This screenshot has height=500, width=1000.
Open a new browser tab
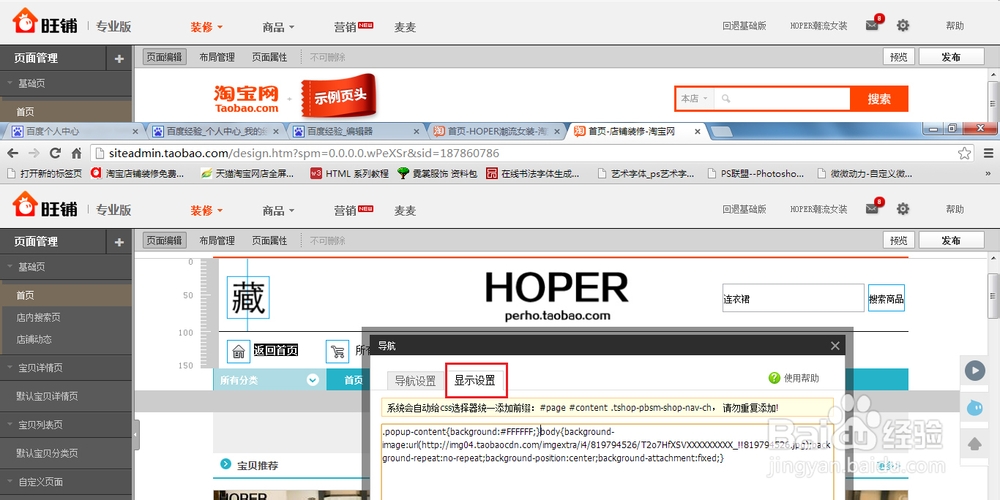pyautogui.click(x=721, y=131)
